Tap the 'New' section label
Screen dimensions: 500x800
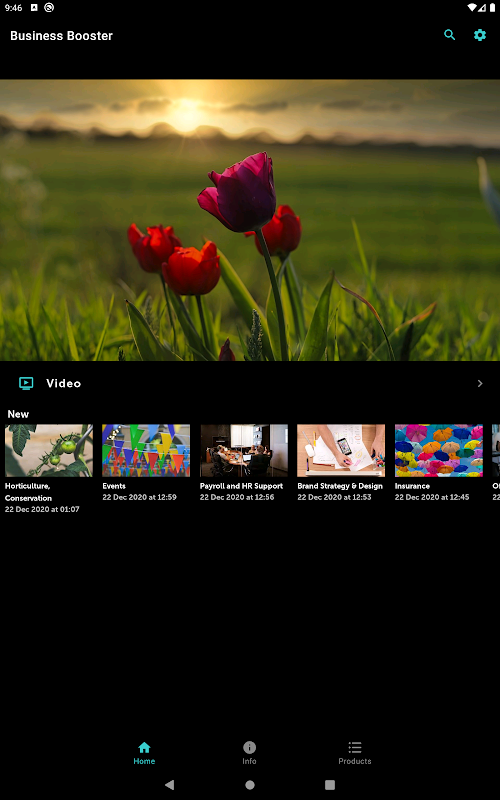tap(18, 414)
